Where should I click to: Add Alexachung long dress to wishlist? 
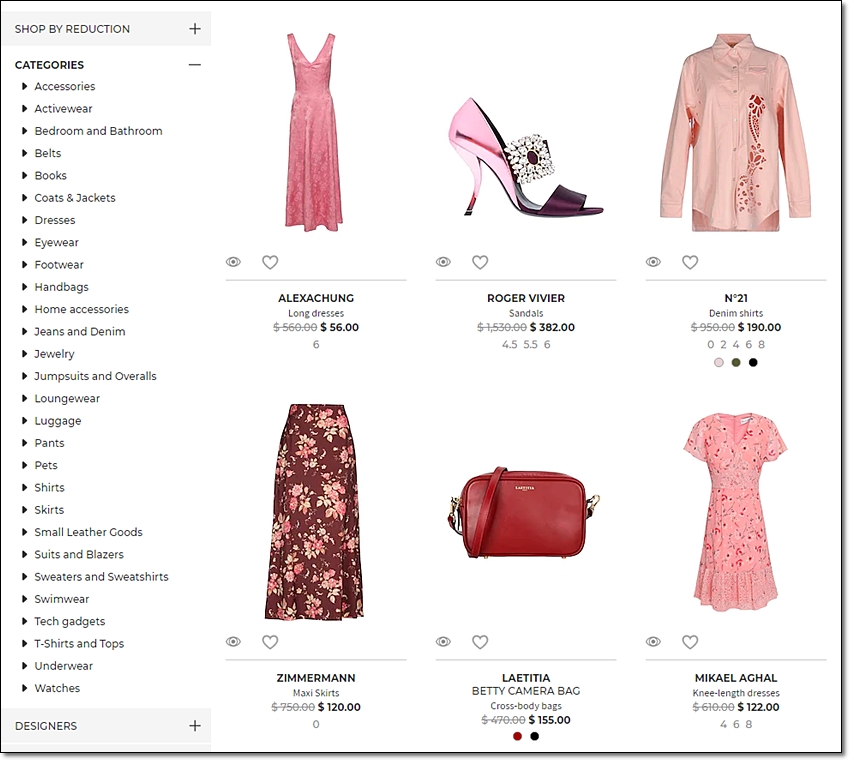click(x=270, y=262)
